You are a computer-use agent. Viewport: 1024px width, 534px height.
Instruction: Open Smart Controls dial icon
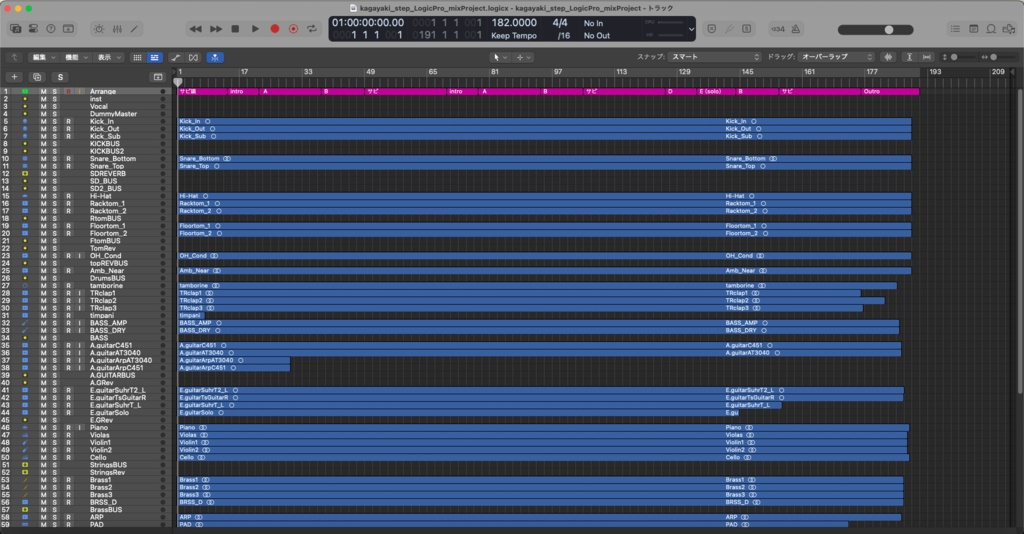pos(99,29)
